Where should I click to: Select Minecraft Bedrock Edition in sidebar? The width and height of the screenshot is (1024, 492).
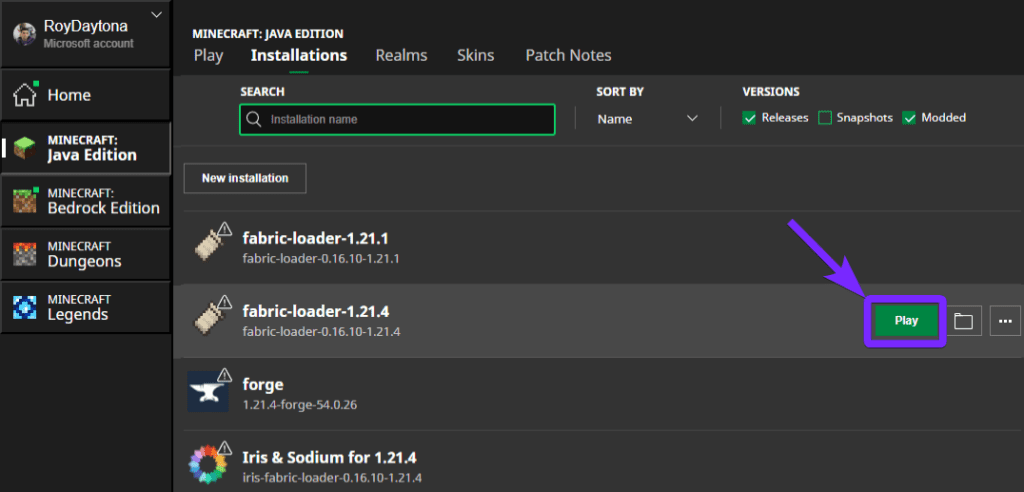click(x=86, y=202)
